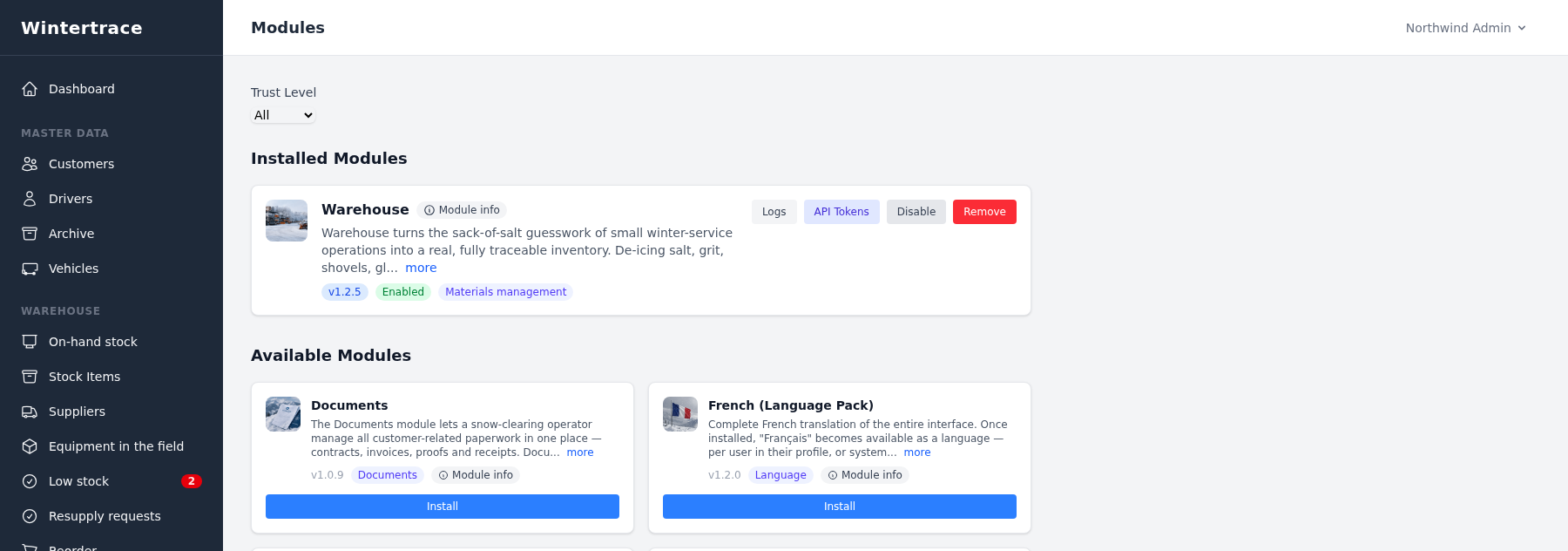1568x551 pixels.
Task: Click the Language category tag
Action: pyautogui.click(x=781, y=475)
